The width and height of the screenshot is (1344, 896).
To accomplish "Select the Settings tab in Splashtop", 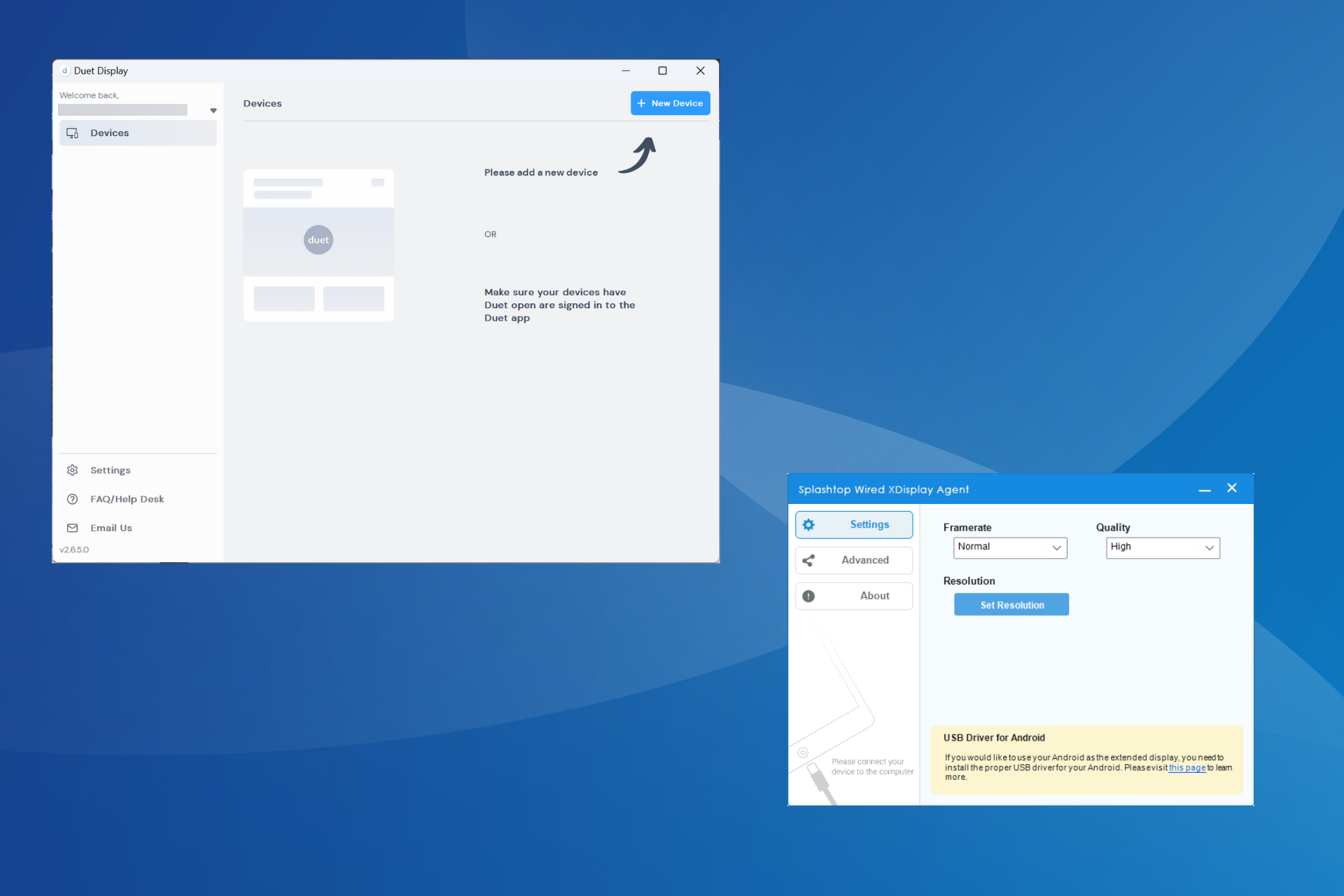I will (853, 524).
